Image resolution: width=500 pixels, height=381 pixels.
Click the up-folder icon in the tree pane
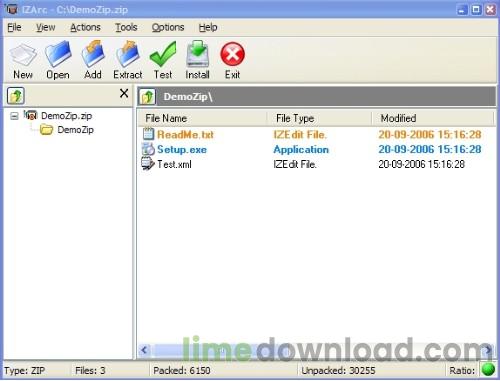(16, 96)
